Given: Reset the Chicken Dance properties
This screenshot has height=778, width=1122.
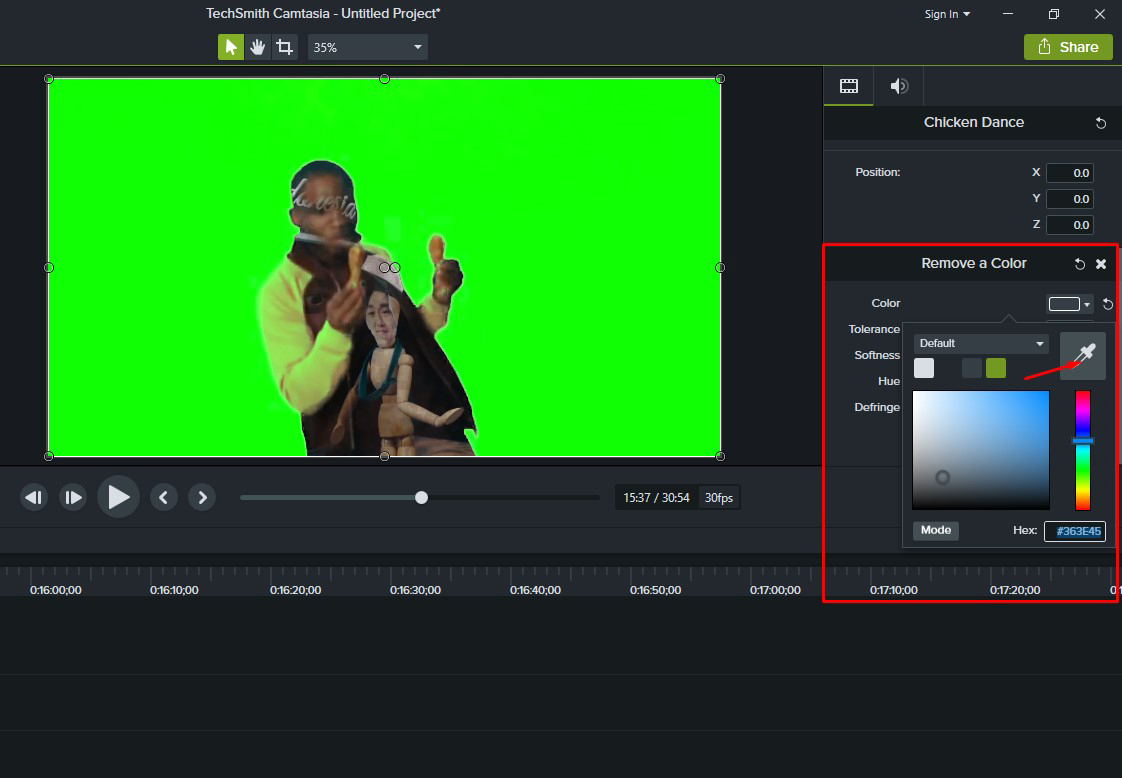Looking at the screenshot, I should (1100, 122).
